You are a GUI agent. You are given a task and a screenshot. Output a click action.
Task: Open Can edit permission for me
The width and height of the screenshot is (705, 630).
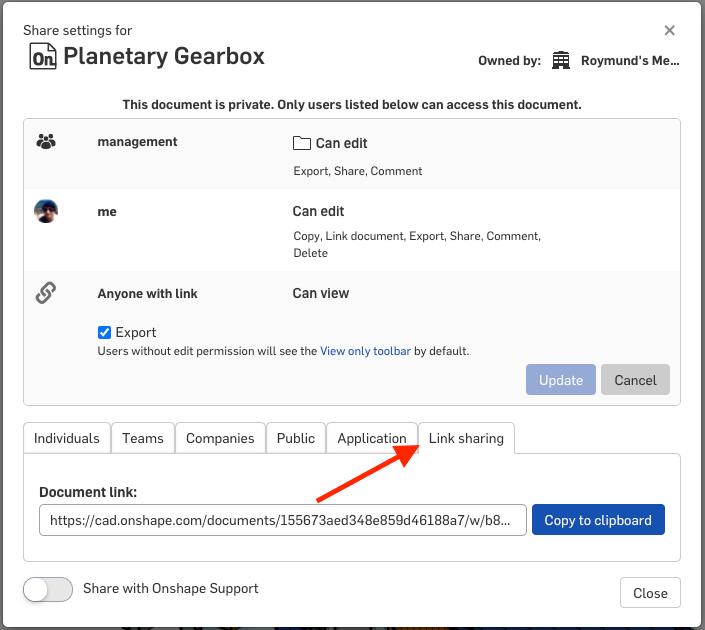coord(318,212)
